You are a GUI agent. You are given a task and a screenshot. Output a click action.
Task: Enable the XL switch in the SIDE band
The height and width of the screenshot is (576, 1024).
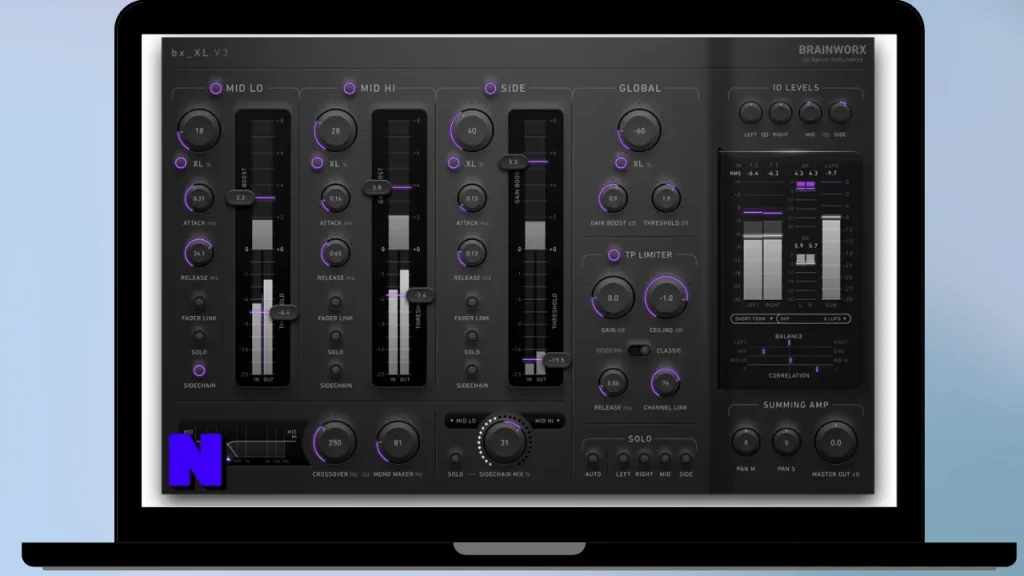pos(454,163)
